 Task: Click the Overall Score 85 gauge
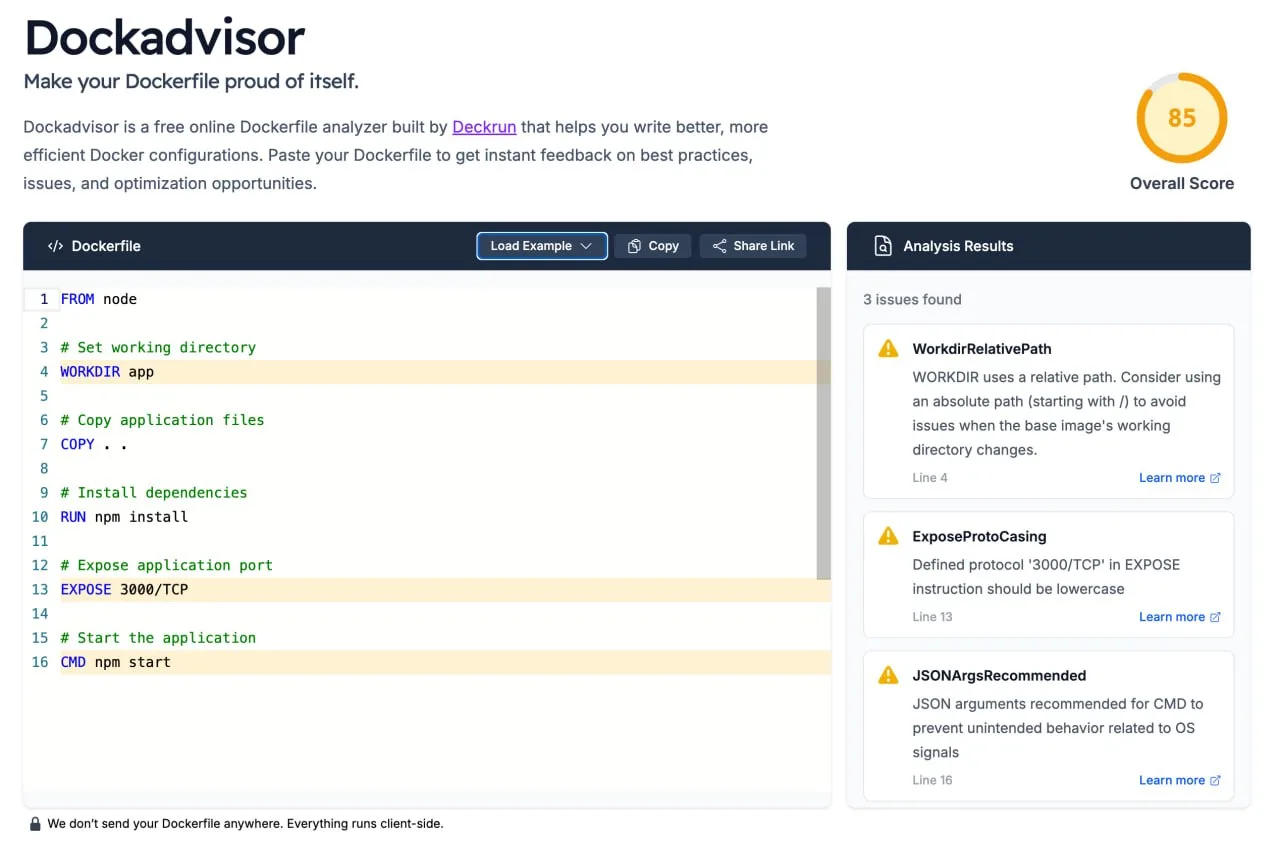click(1182, 118)
